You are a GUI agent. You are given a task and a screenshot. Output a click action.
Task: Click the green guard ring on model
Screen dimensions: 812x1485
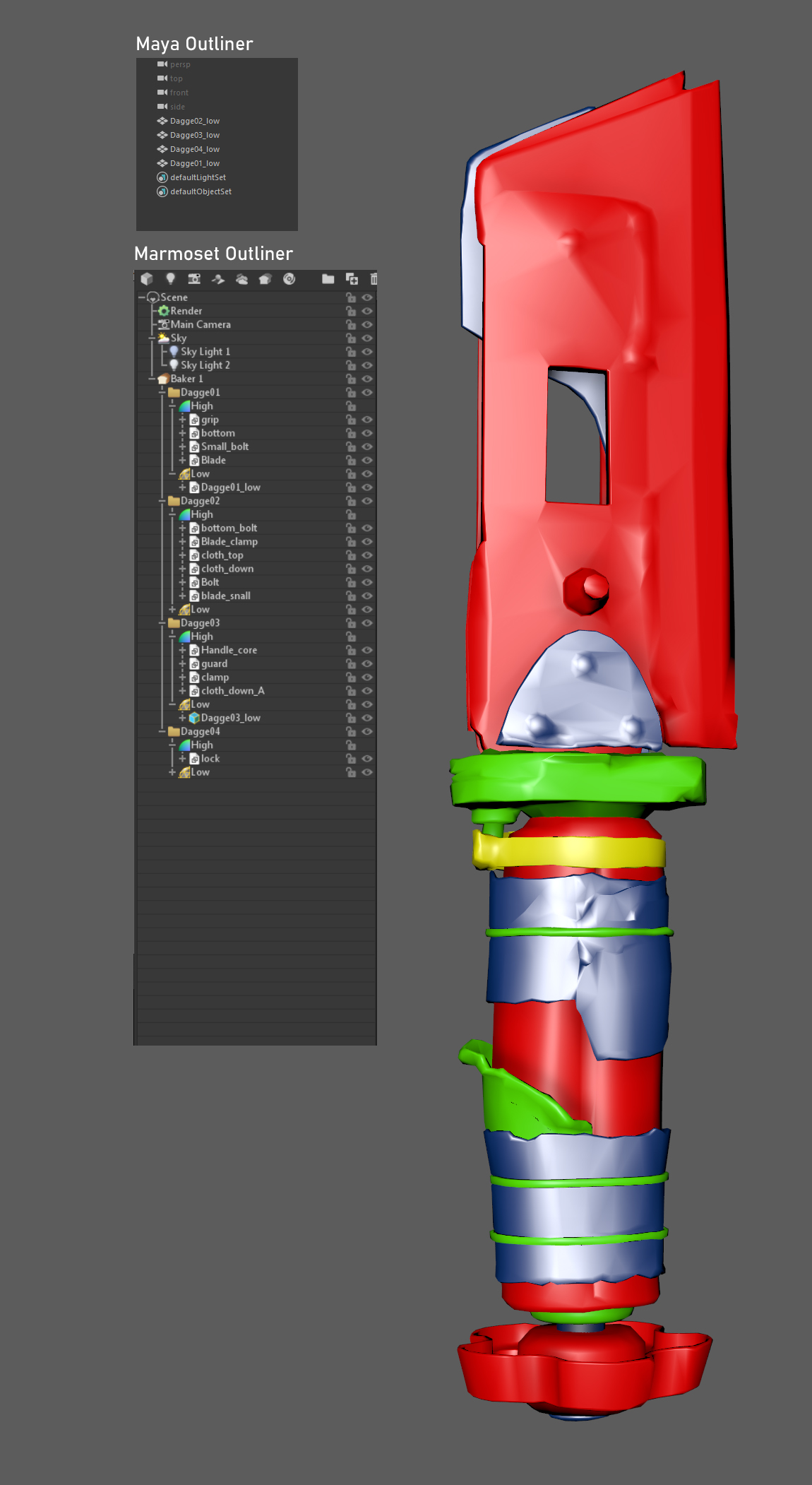[578, 779]
